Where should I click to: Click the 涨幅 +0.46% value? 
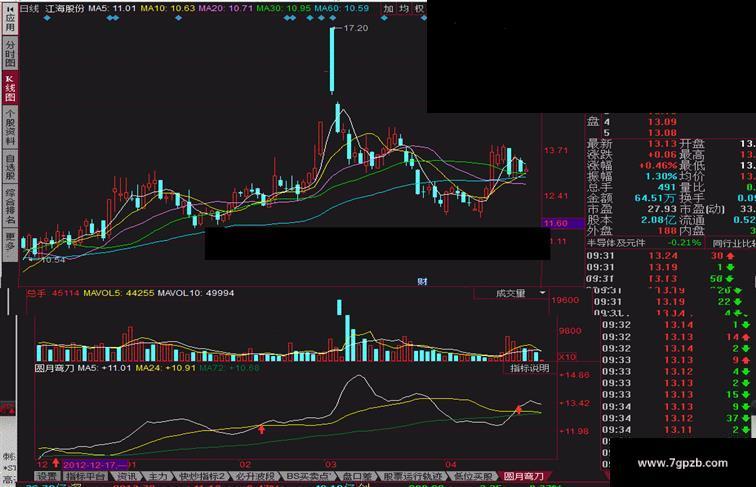[658, 165]
